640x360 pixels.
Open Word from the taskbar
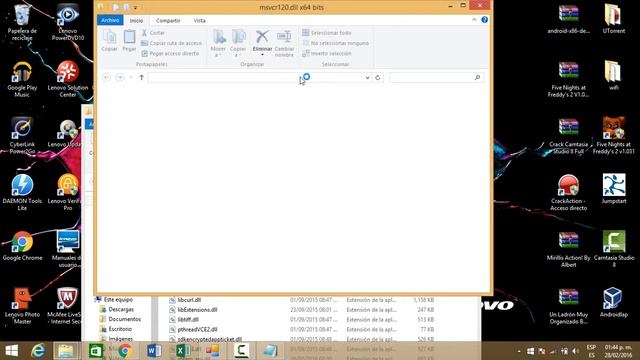154,351
